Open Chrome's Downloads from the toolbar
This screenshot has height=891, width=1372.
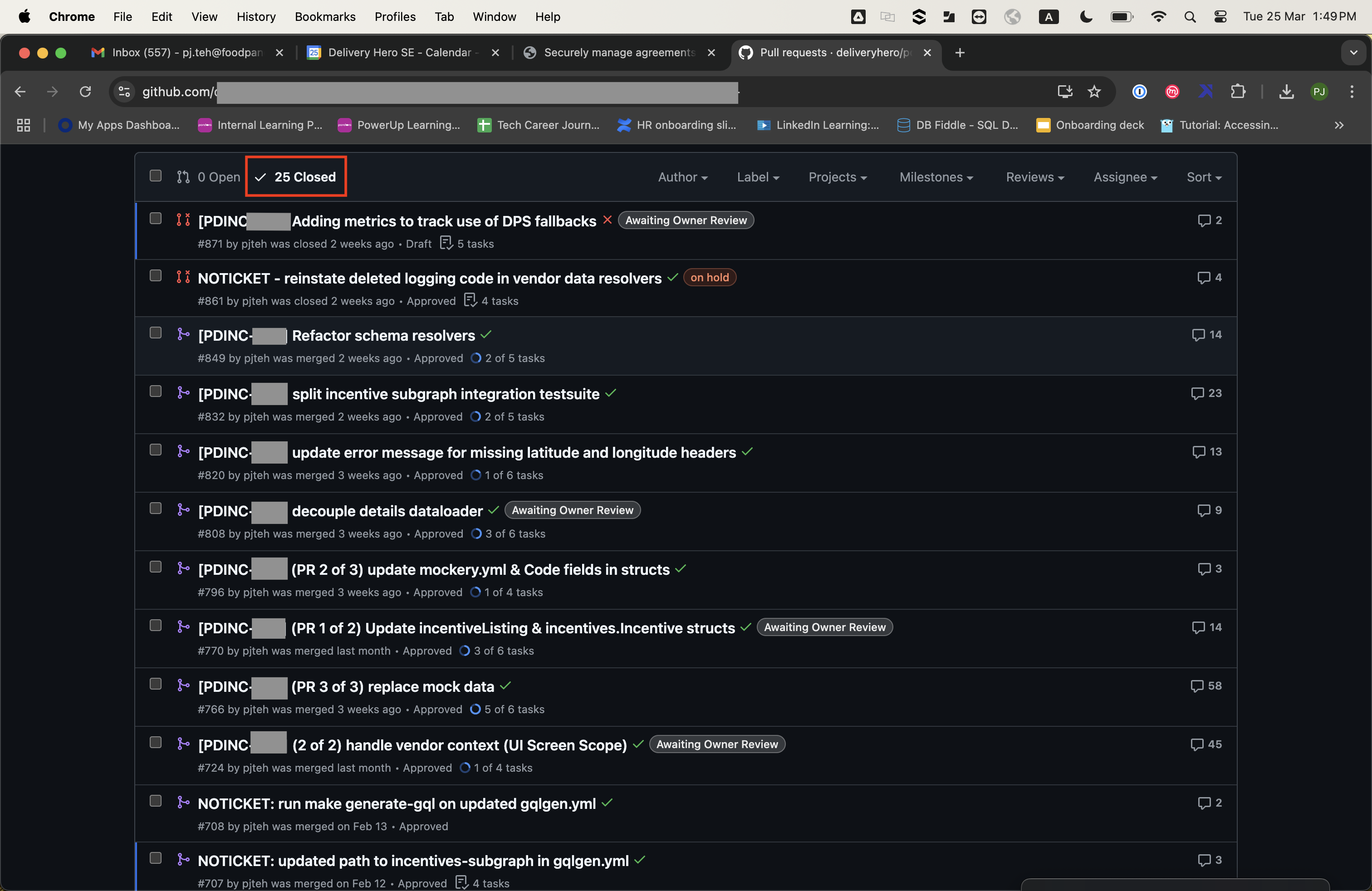1286,92
